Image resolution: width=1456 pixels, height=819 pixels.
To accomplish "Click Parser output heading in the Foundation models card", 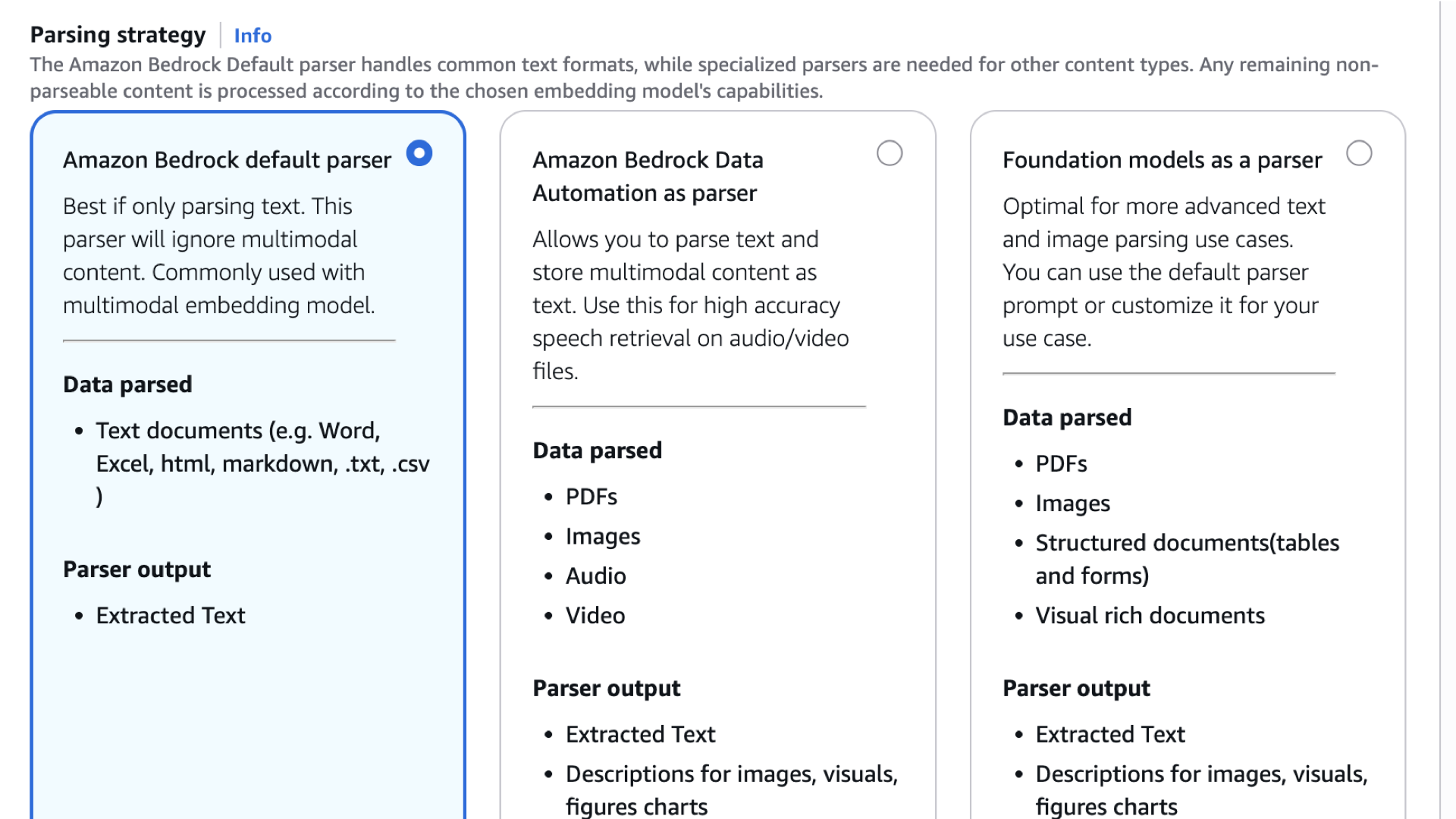I will (x=1076, y=688).
